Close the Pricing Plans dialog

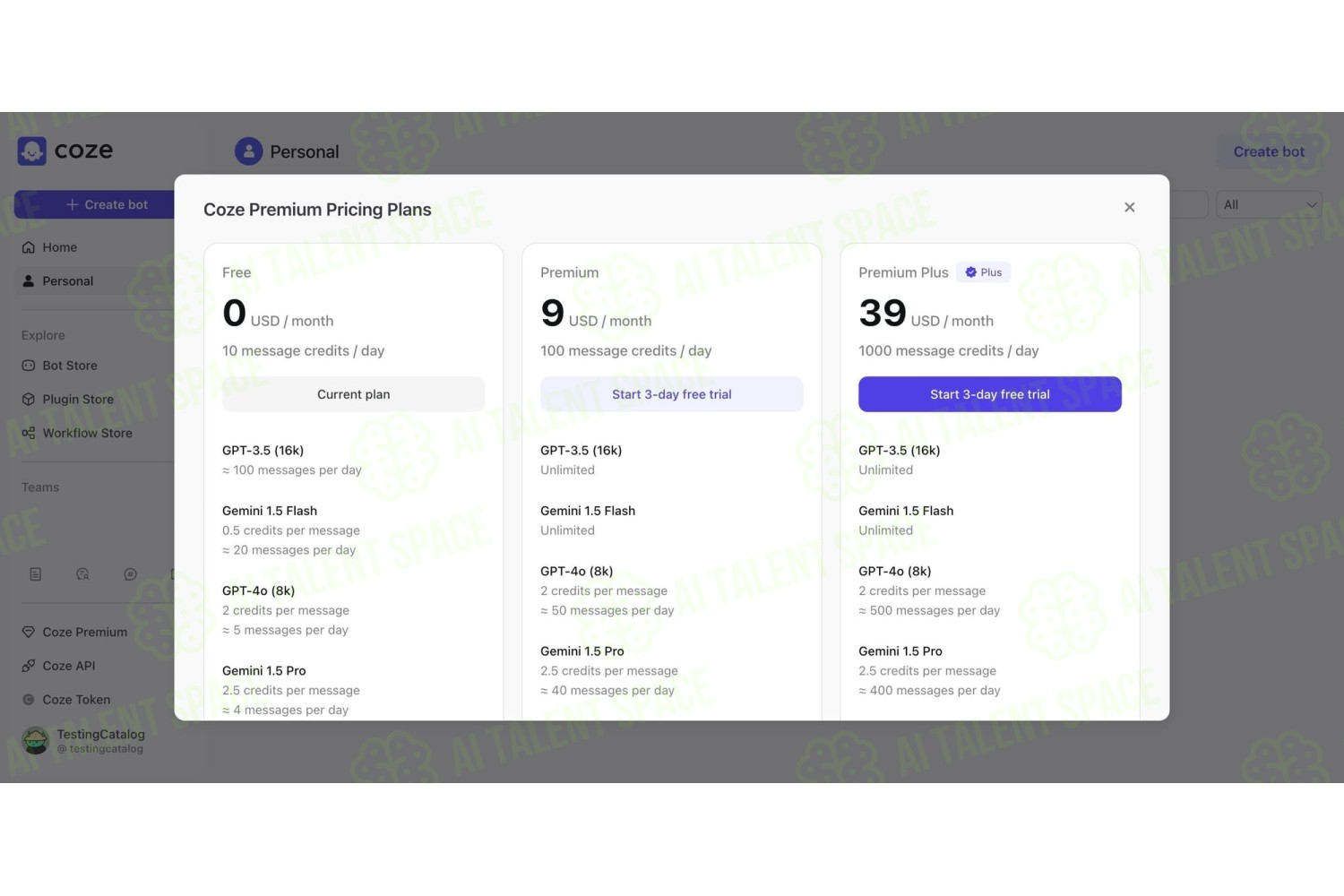(x=1129, y=207)
